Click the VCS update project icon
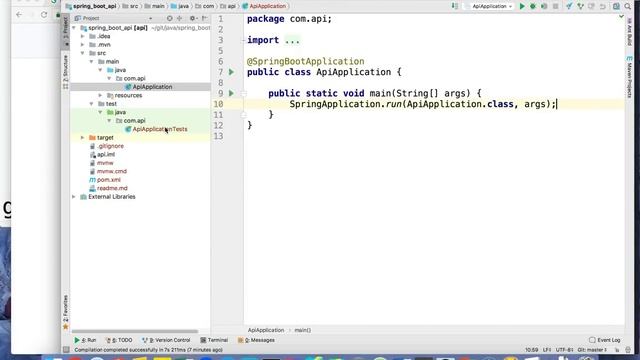The image size is (640, 360). click(x=569, y=6)
